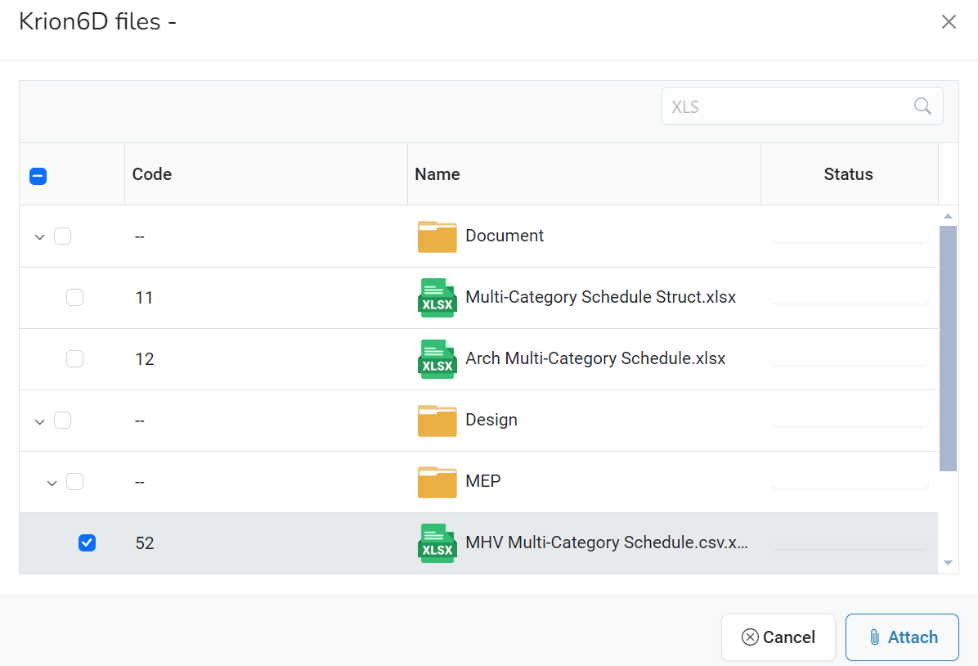Screen dimensions: 978x666
Task: Click XLSX icon for Arch Multi-Category Schedule
Action: click(x=437, y=359)
